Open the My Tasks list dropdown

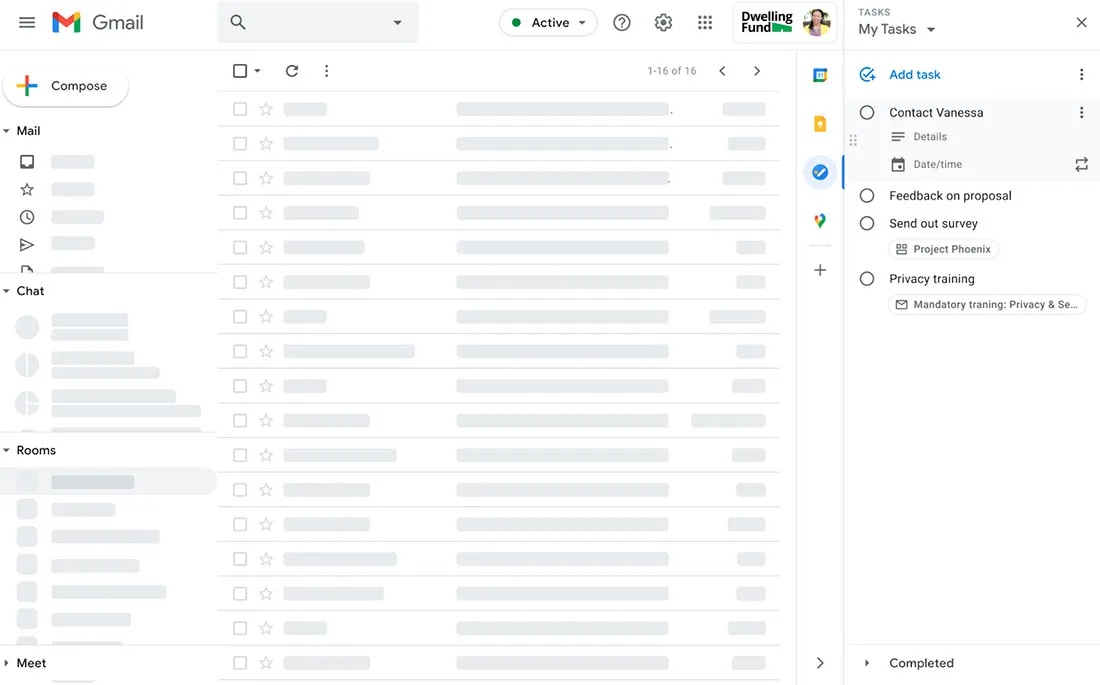(x=896, y=29)
